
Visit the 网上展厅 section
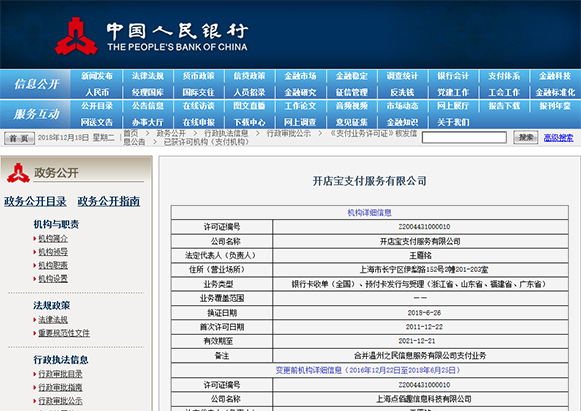click(453, 106)
